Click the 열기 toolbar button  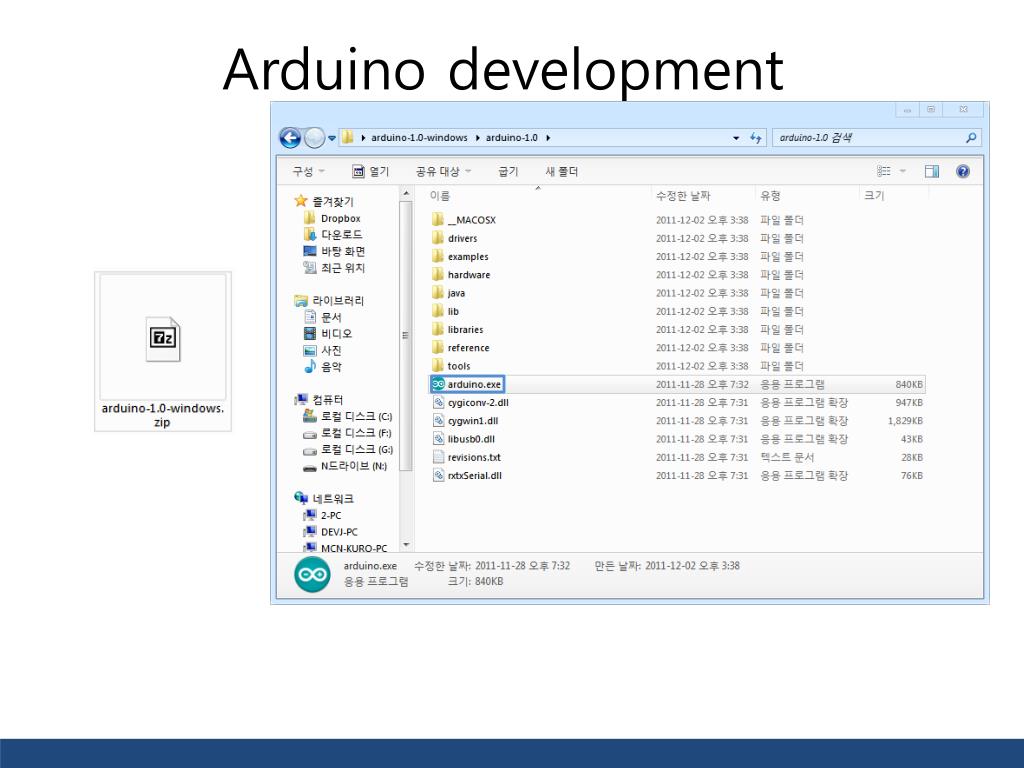[x=370, y=171]
